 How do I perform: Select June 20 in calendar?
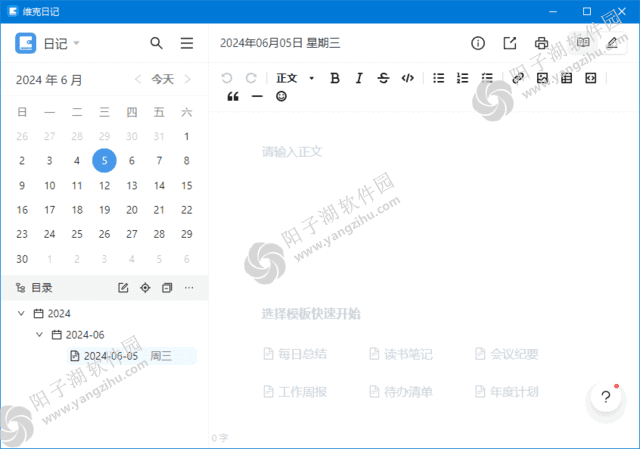[x=132, y=210]
